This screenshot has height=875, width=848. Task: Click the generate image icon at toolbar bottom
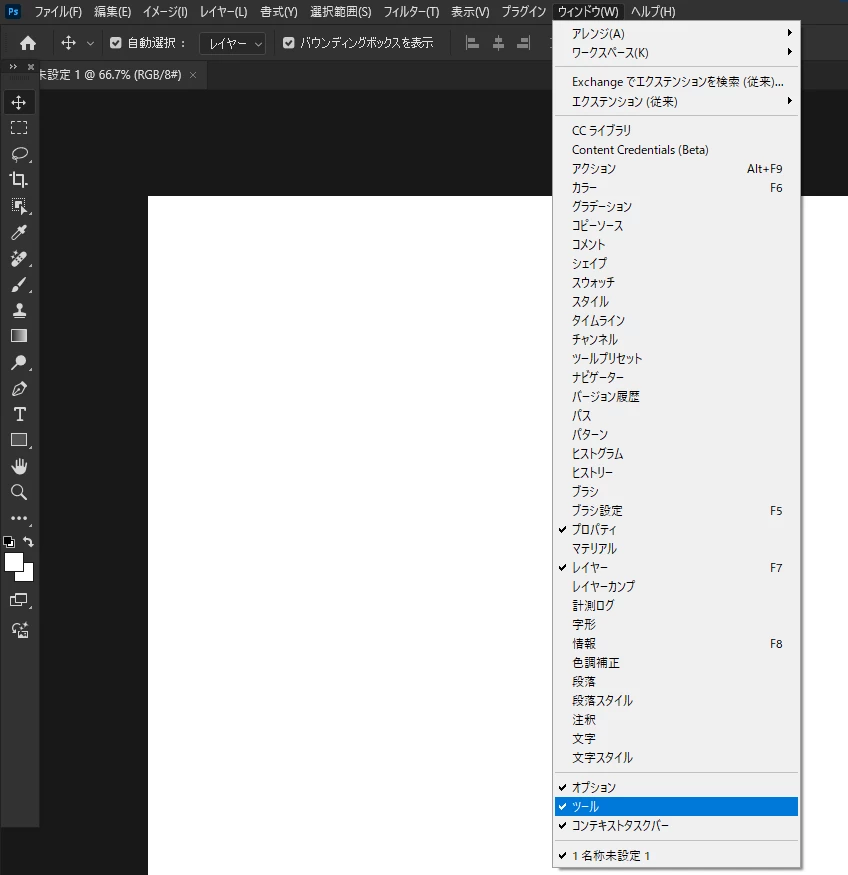click(20, 630)
